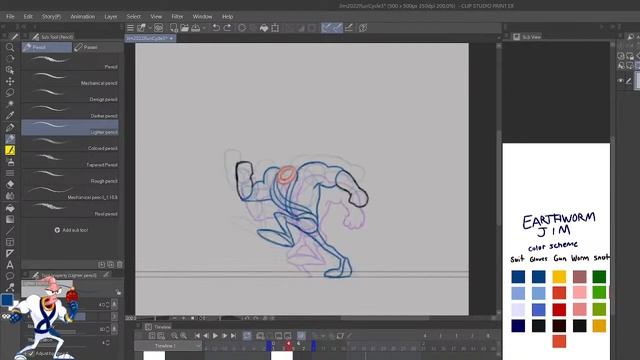The width and height of the screenshot is (640, 360).
Task: Toggle the eye visibility icon in right panel
Action: (x=620, y=81)
